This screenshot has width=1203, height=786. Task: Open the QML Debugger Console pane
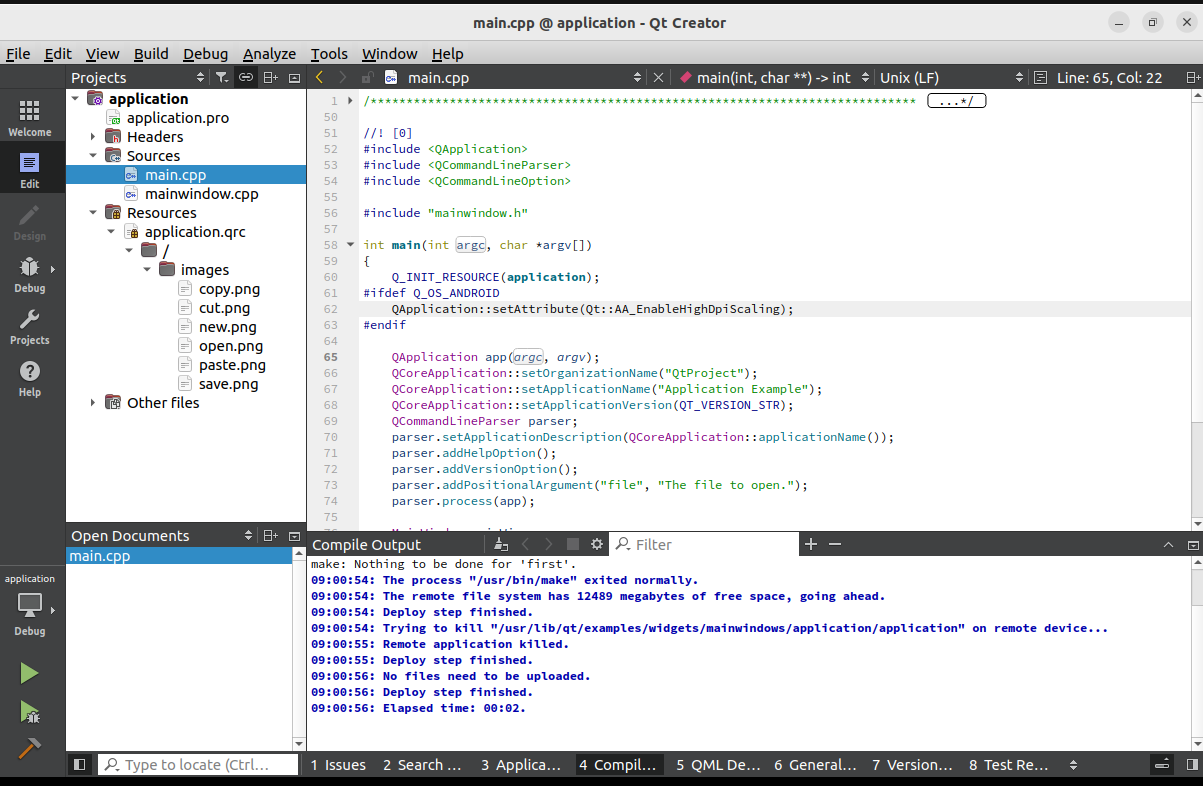tap(718, 764)
